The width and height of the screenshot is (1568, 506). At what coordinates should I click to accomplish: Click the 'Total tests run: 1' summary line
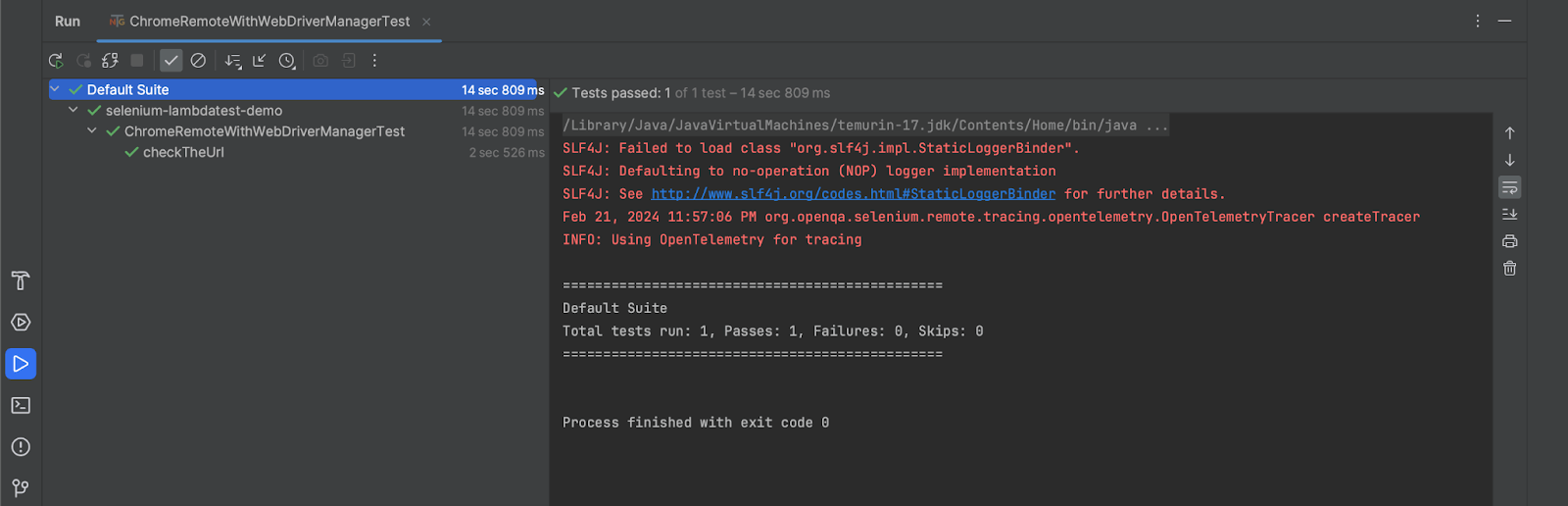point(773,331)
